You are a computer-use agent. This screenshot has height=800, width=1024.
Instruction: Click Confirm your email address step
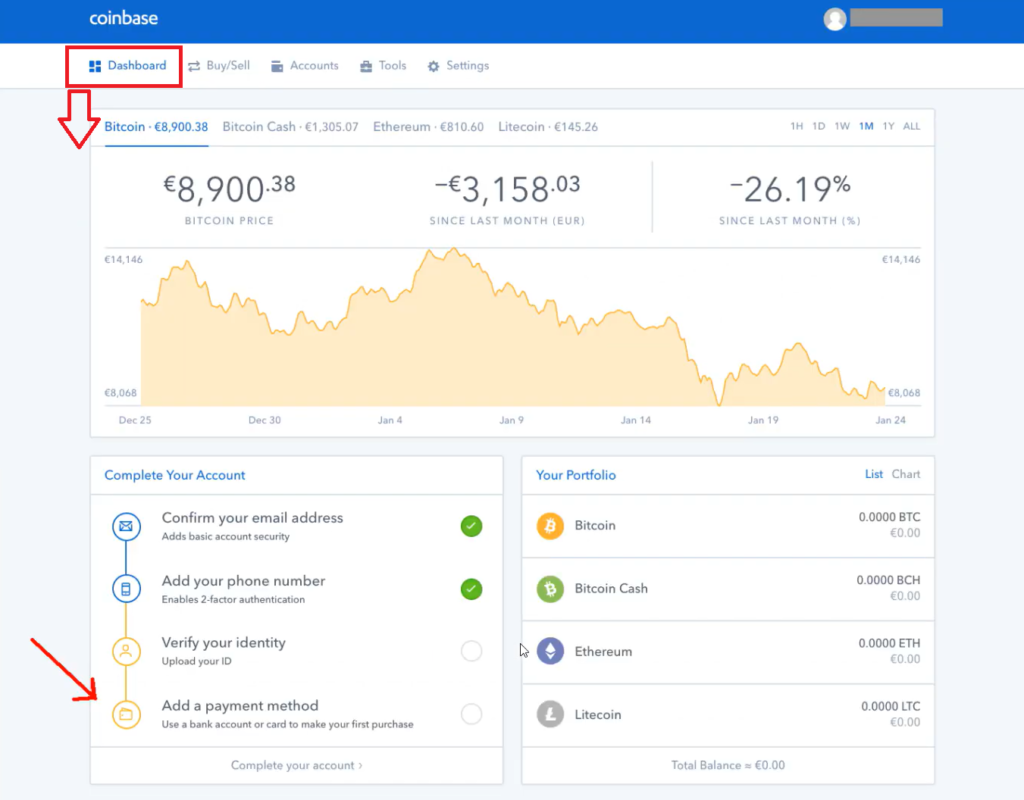[x=296, y=526]
